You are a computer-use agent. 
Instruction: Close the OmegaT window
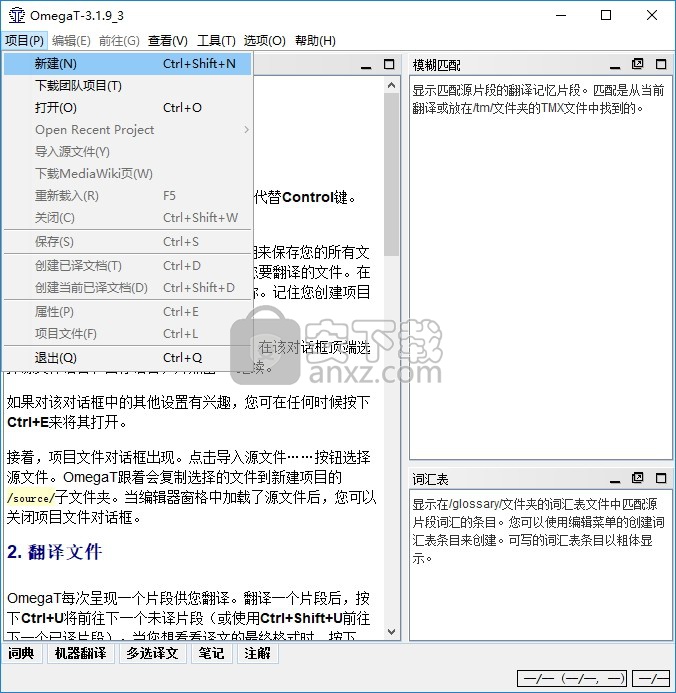coord(652,15)
